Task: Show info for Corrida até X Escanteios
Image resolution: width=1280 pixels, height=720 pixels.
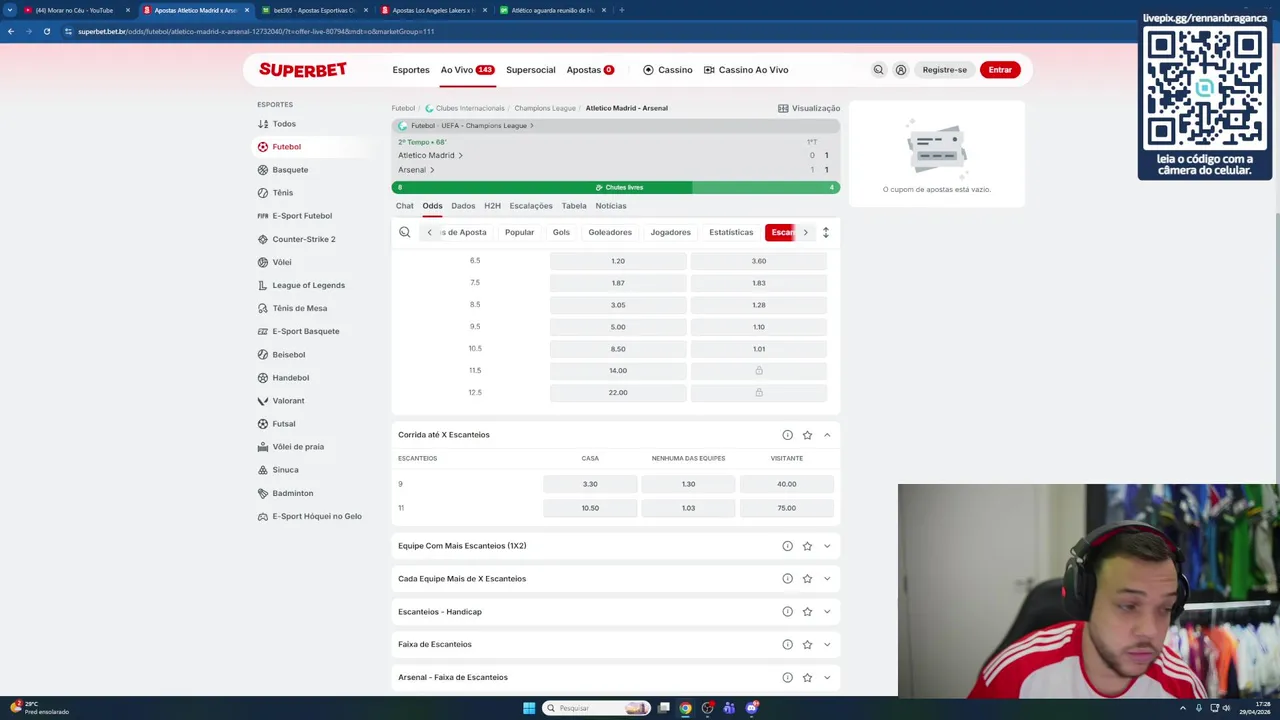Action: [x=787, y=435]
